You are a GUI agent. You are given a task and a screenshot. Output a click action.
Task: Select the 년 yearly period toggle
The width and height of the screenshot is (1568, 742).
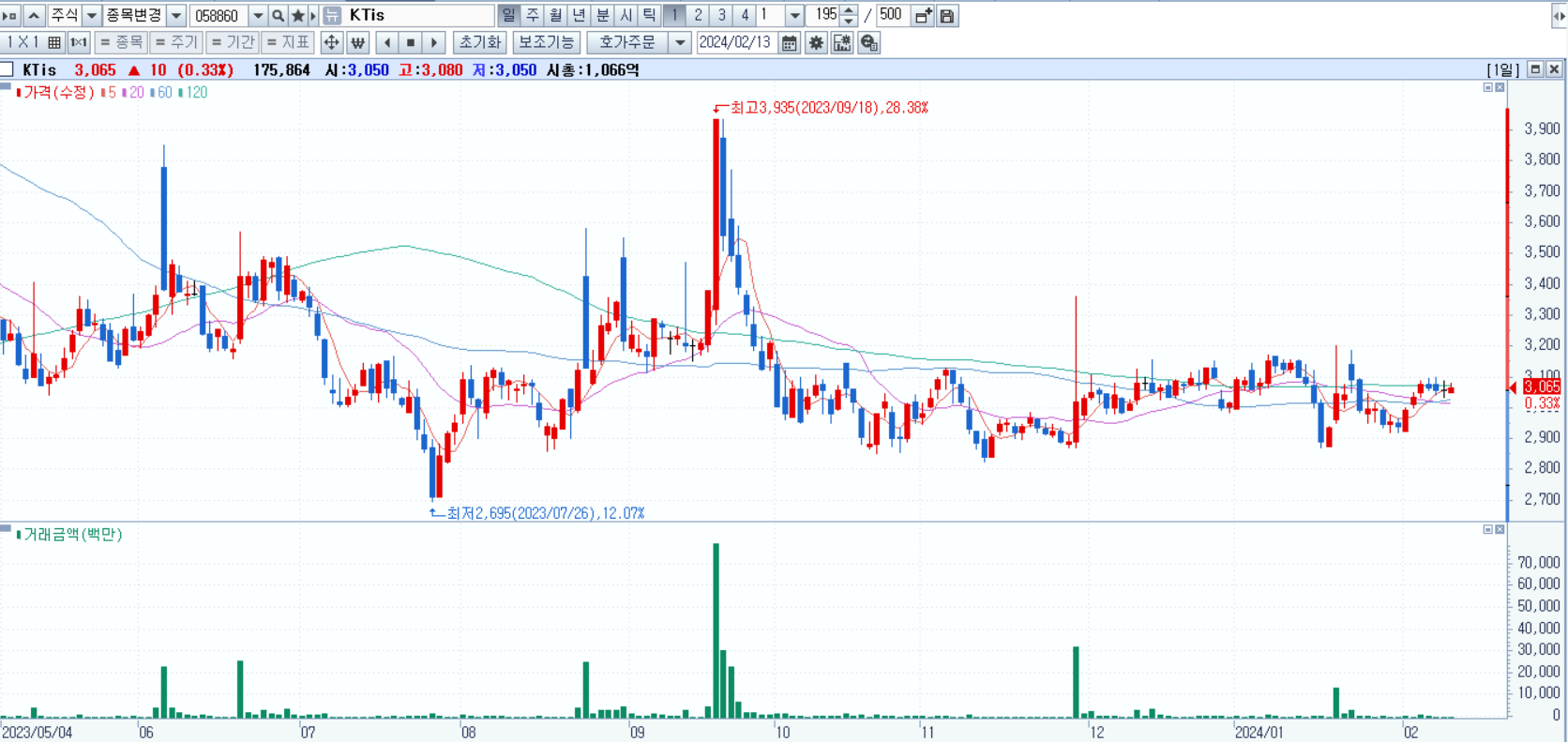click(580, 16)
